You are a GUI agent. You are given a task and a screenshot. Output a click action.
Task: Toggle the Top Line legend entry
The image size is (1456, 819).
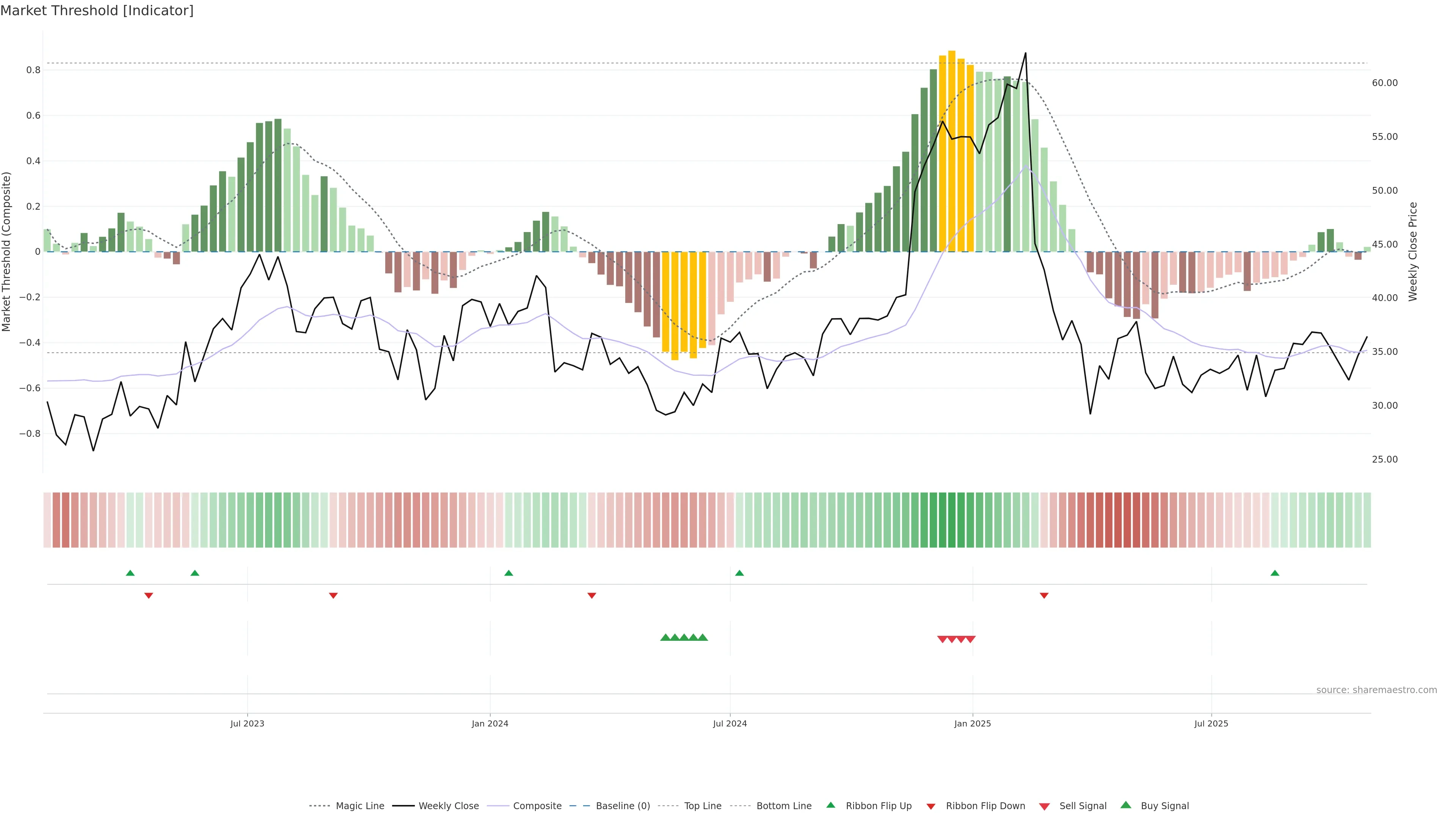coord(703,806)
